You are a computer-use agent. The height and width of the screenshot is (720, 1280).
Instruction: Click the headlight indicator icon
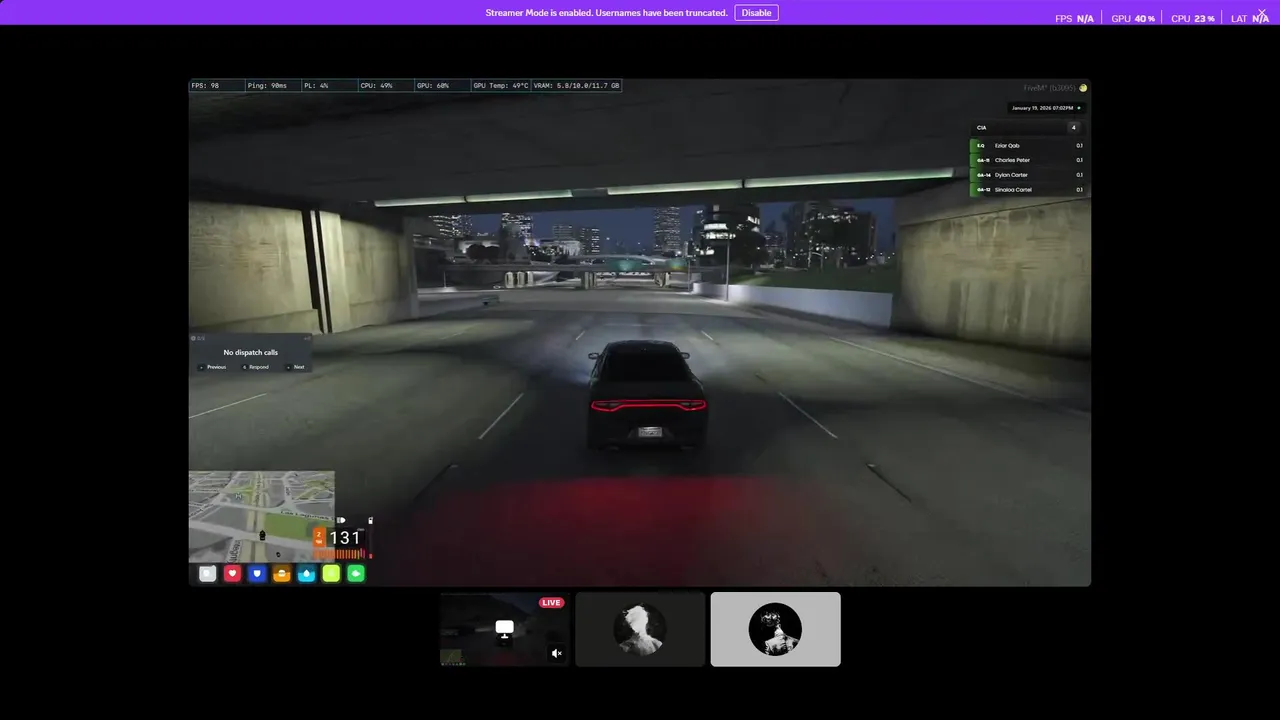click(x=341, y=520)
